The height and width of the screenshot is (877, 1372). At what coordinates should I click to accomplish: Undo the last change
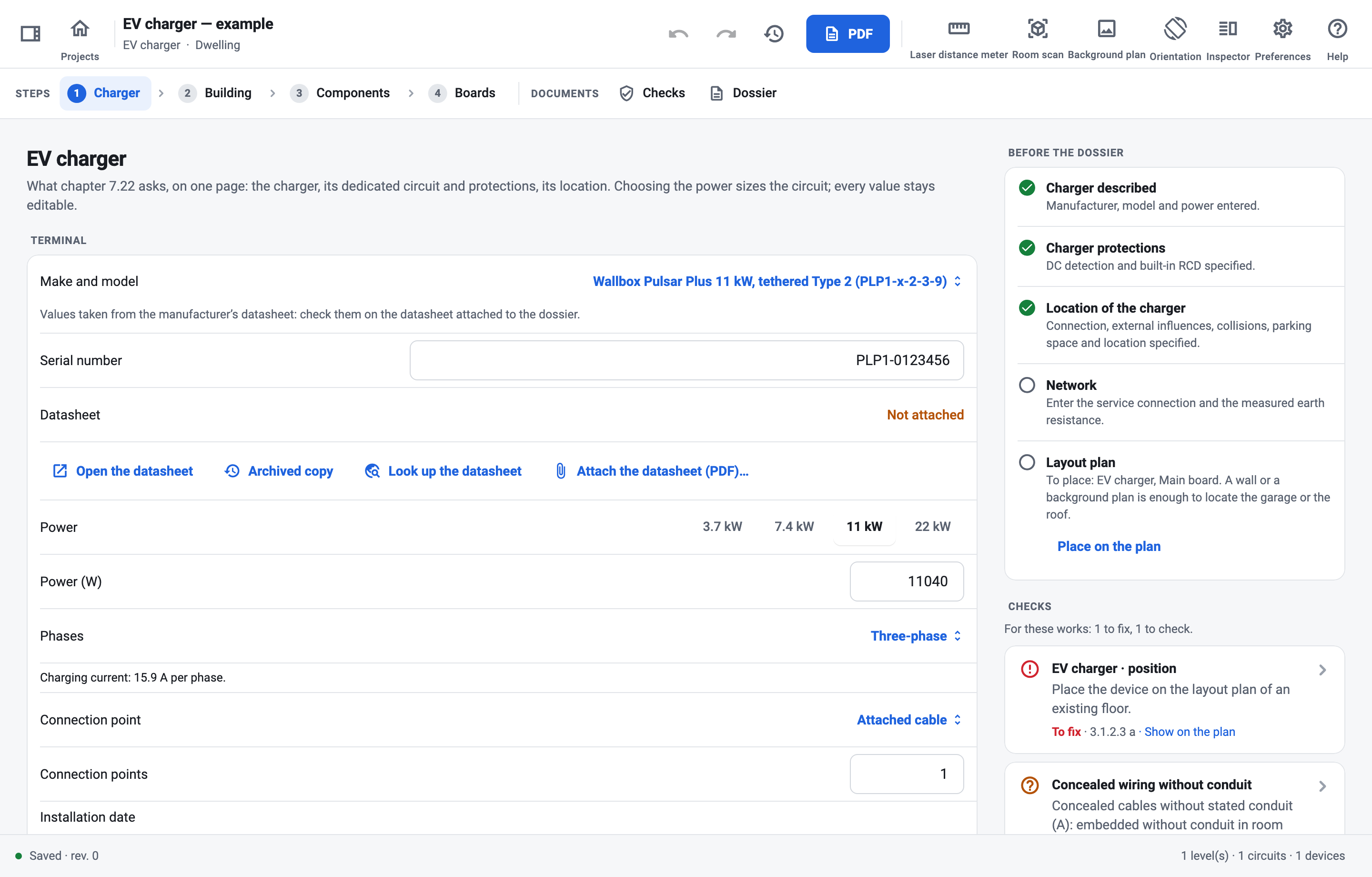678,34
